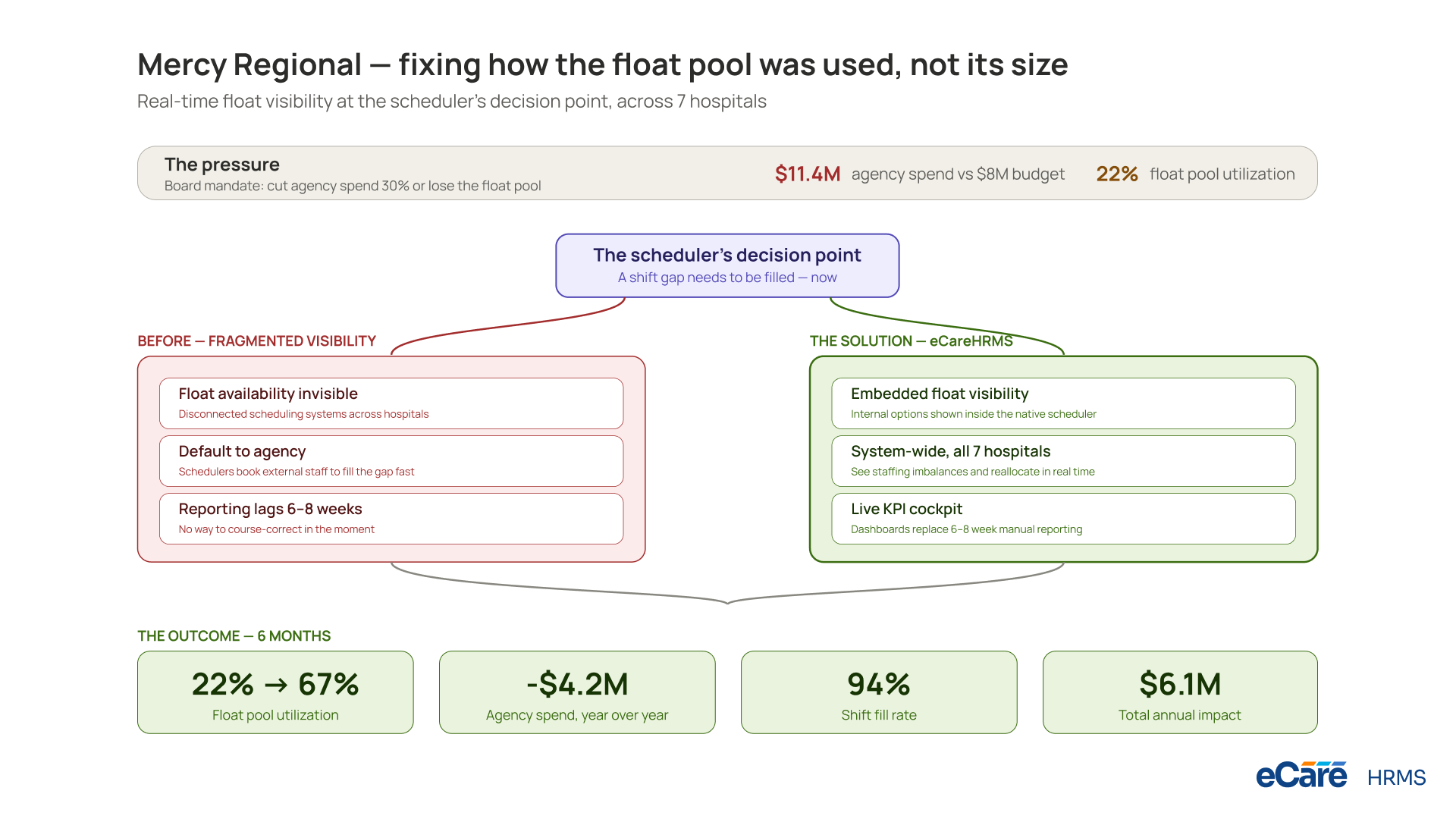The width and height of the screenshot is (1456, 819).
Task: Select the Mercy Regional slide title
Action: pyautogui.click(x=602, y=65)
